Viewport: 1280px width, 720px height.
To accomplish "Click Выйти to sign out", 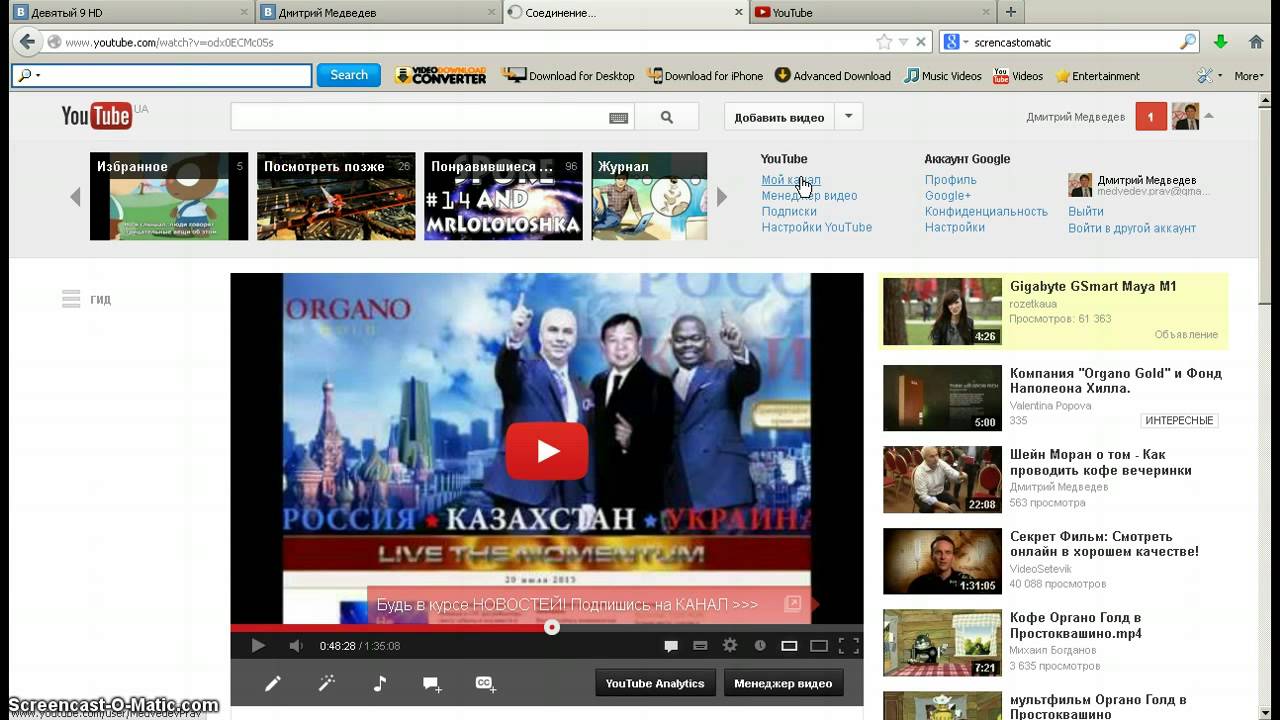I will click(x=1086, y=212).
